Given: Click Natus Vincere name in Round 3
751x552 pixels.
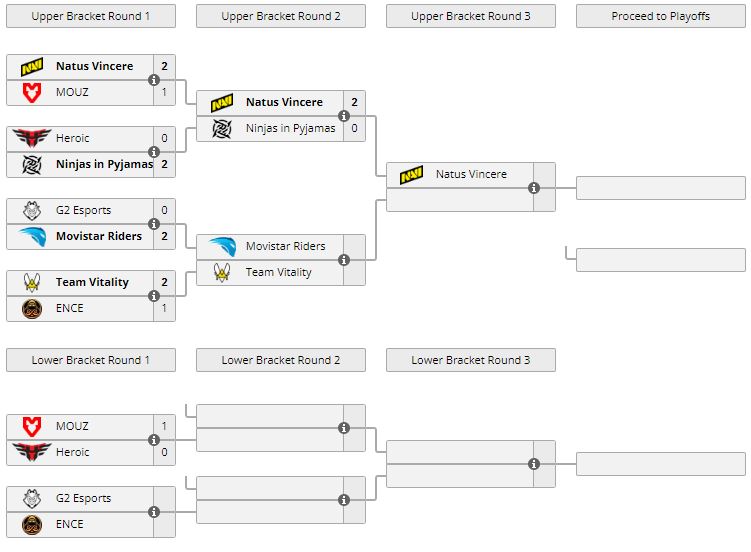Looking at the screenshot, I should pyautogui.click(x=471, y=175).
